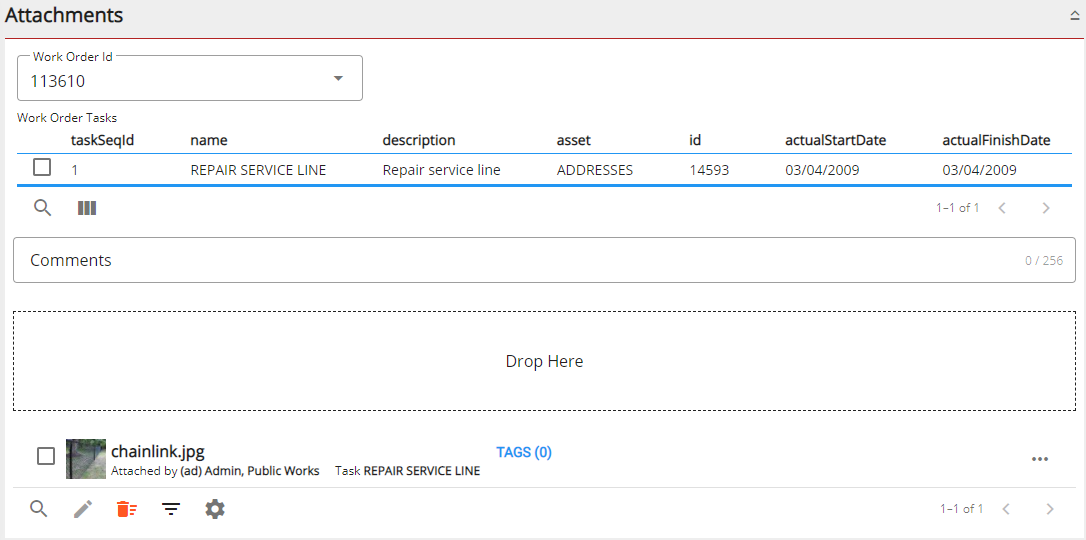This screenshot has width=1086, height=540.
Task: Sort by the taskSeqId column header
Action: point(102,140)
